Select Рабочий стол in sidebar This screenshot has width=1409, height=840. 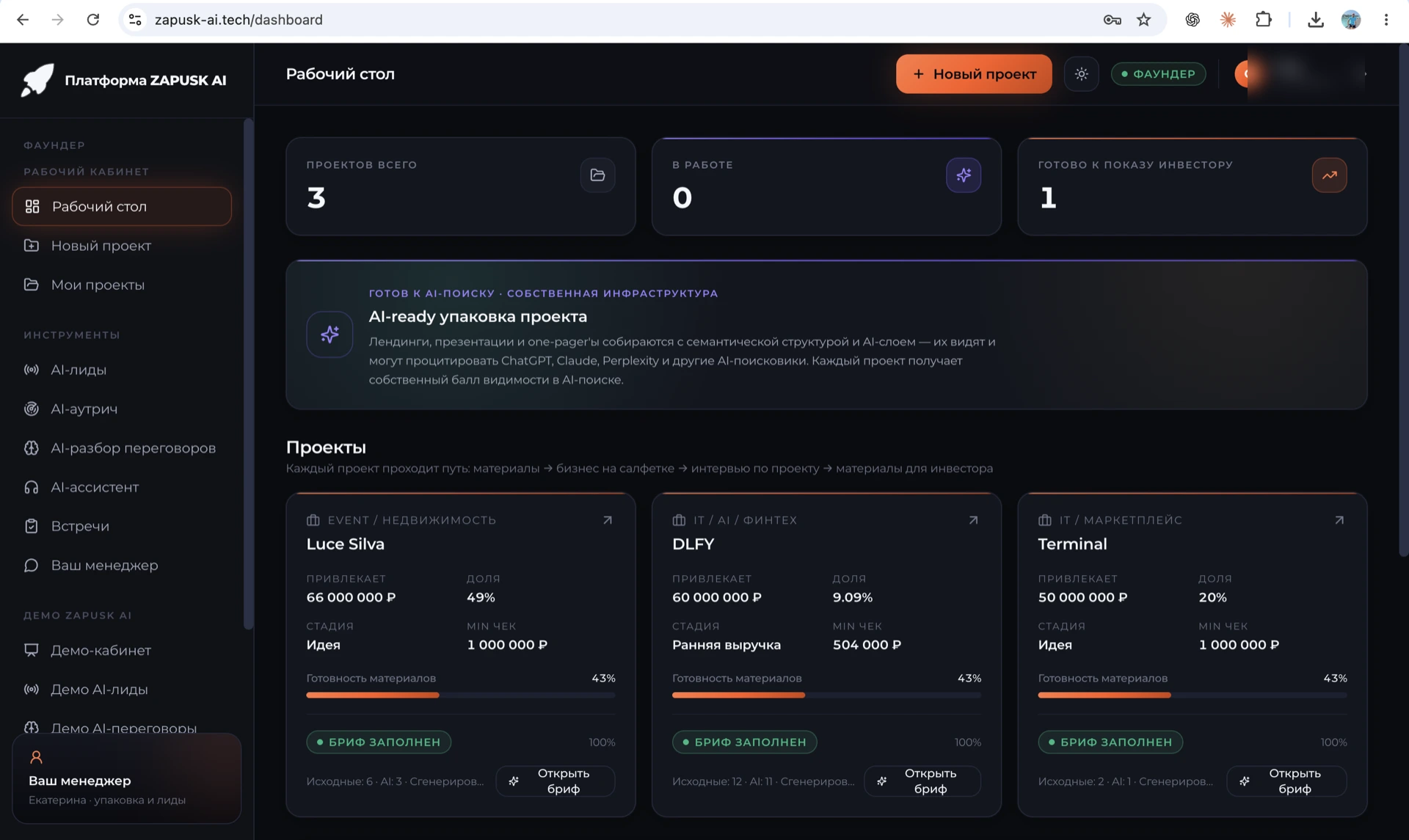tap(122, 207)
